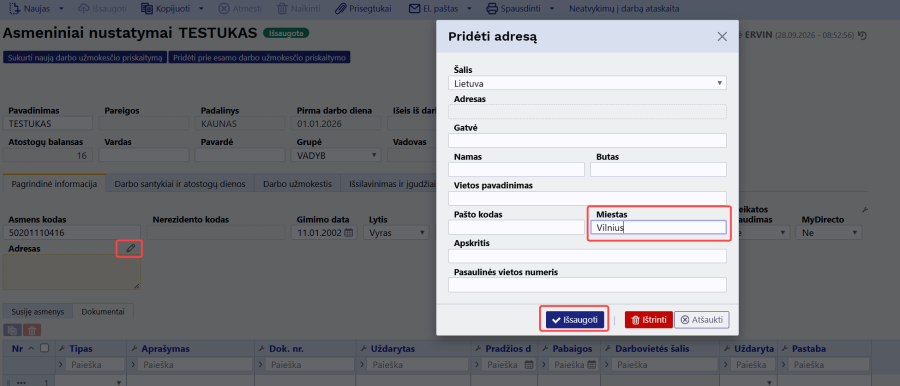900x386 pixels.
Task: Click the Išsaugoti cloud icon in top toolbar
Action: coord(83,9)
